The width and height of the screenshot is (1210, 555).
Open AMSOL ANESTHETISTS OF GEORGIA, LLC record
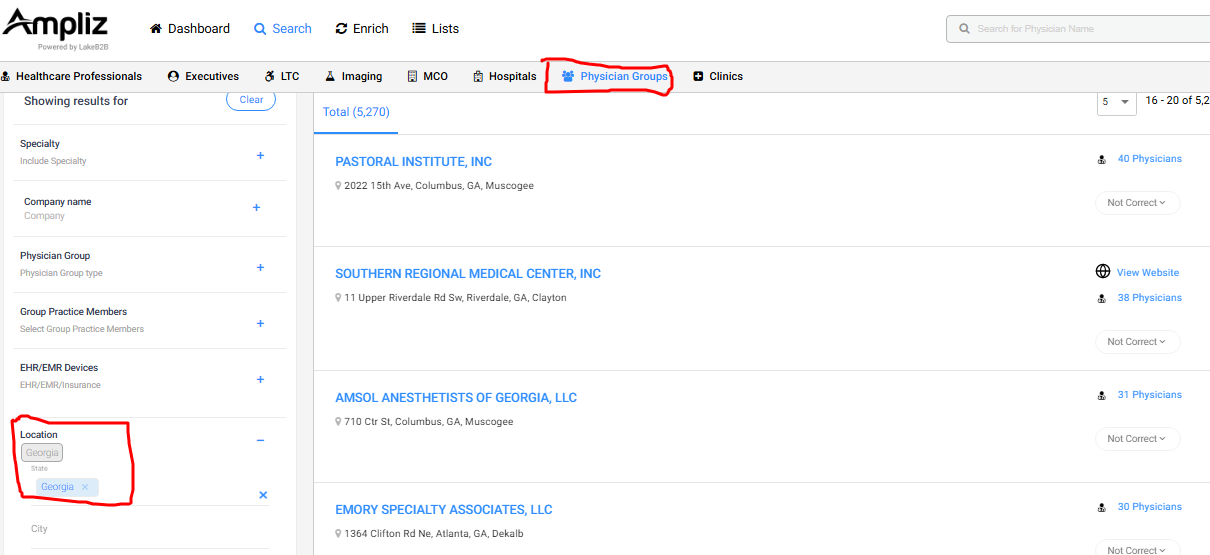(x=456, y=398)
